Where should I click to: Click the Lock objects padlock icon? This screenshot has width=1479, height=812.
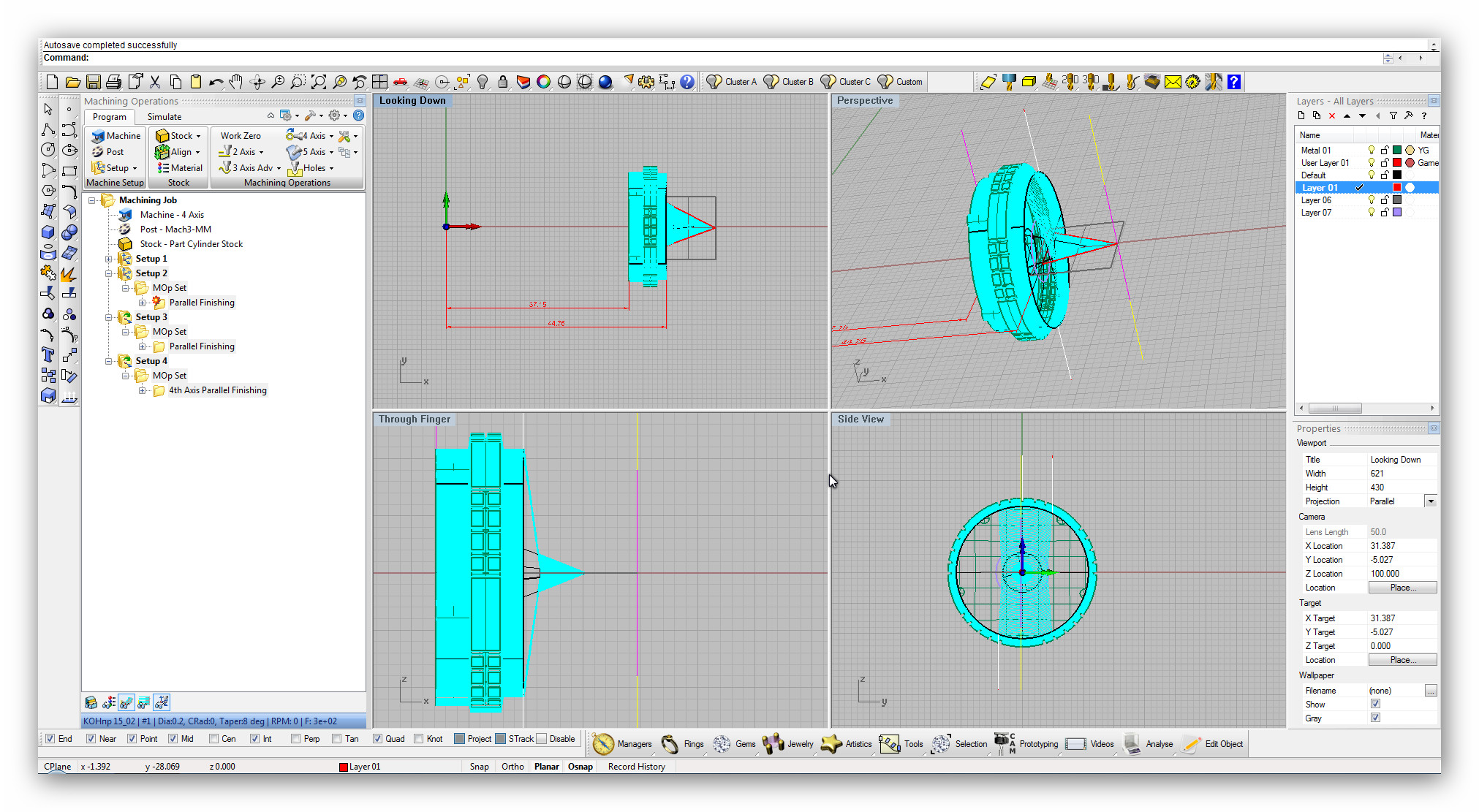[x=503, y=82]
